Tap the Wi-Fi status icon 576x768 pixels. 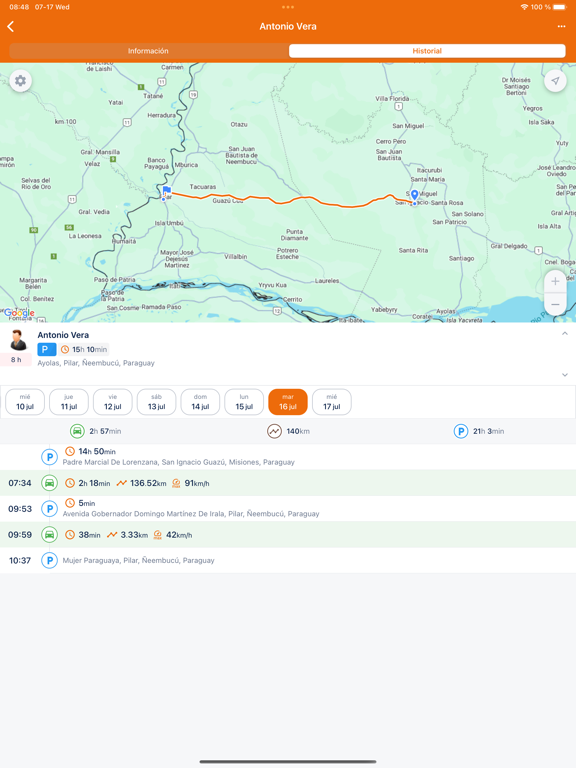[x=524, y=7]
